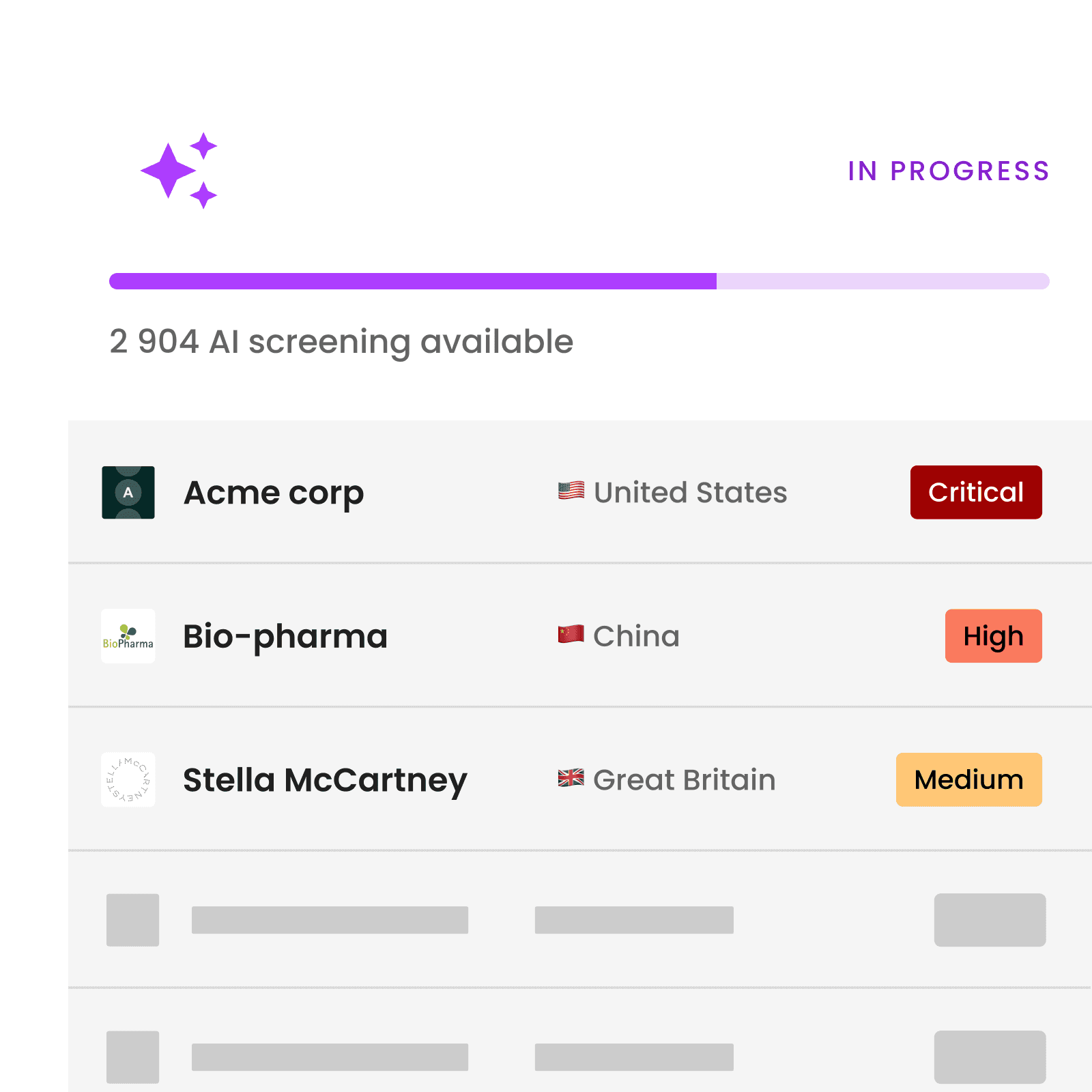
Task: Click the Great Britain country label
Action: pyautogui.click(x=685, y=779)
